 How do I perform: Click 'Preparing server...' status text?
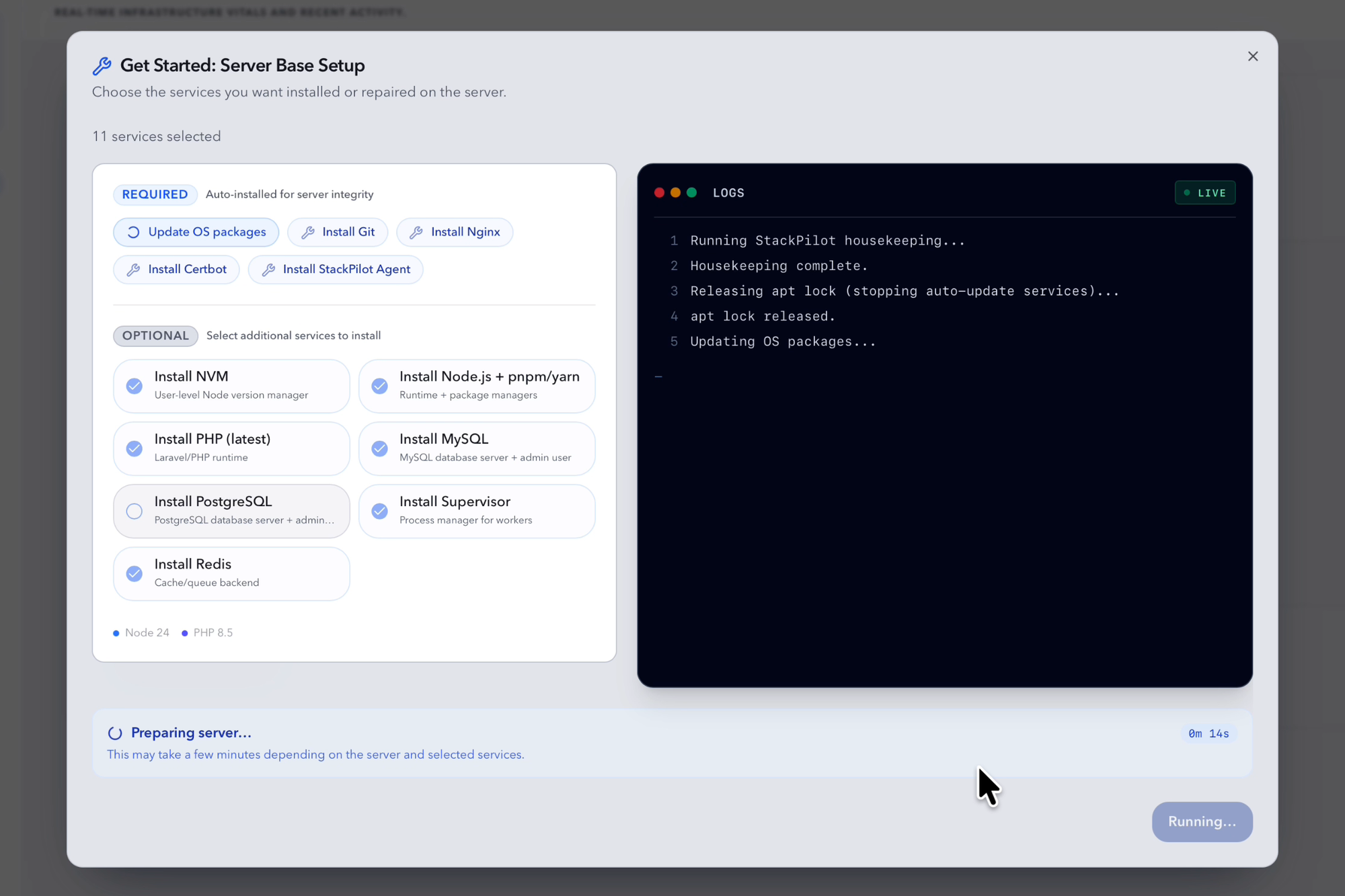tap(191, 733)
